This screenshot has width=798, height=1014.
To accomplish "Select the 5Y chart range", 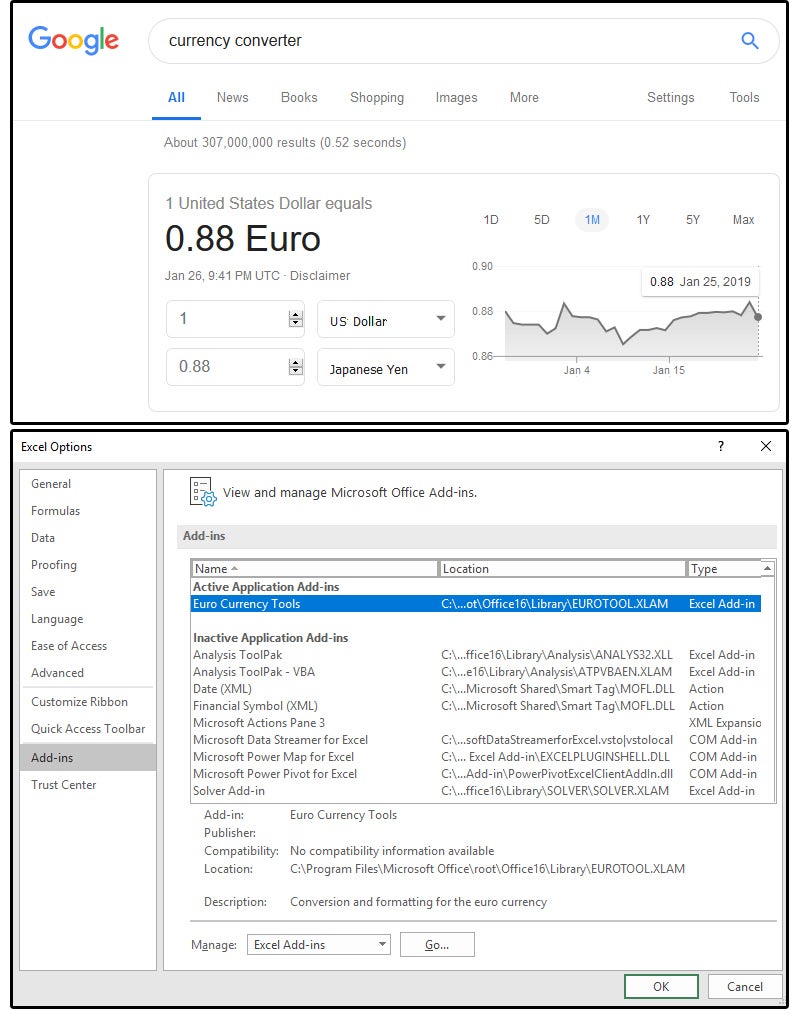I will (x=693, y=220).
